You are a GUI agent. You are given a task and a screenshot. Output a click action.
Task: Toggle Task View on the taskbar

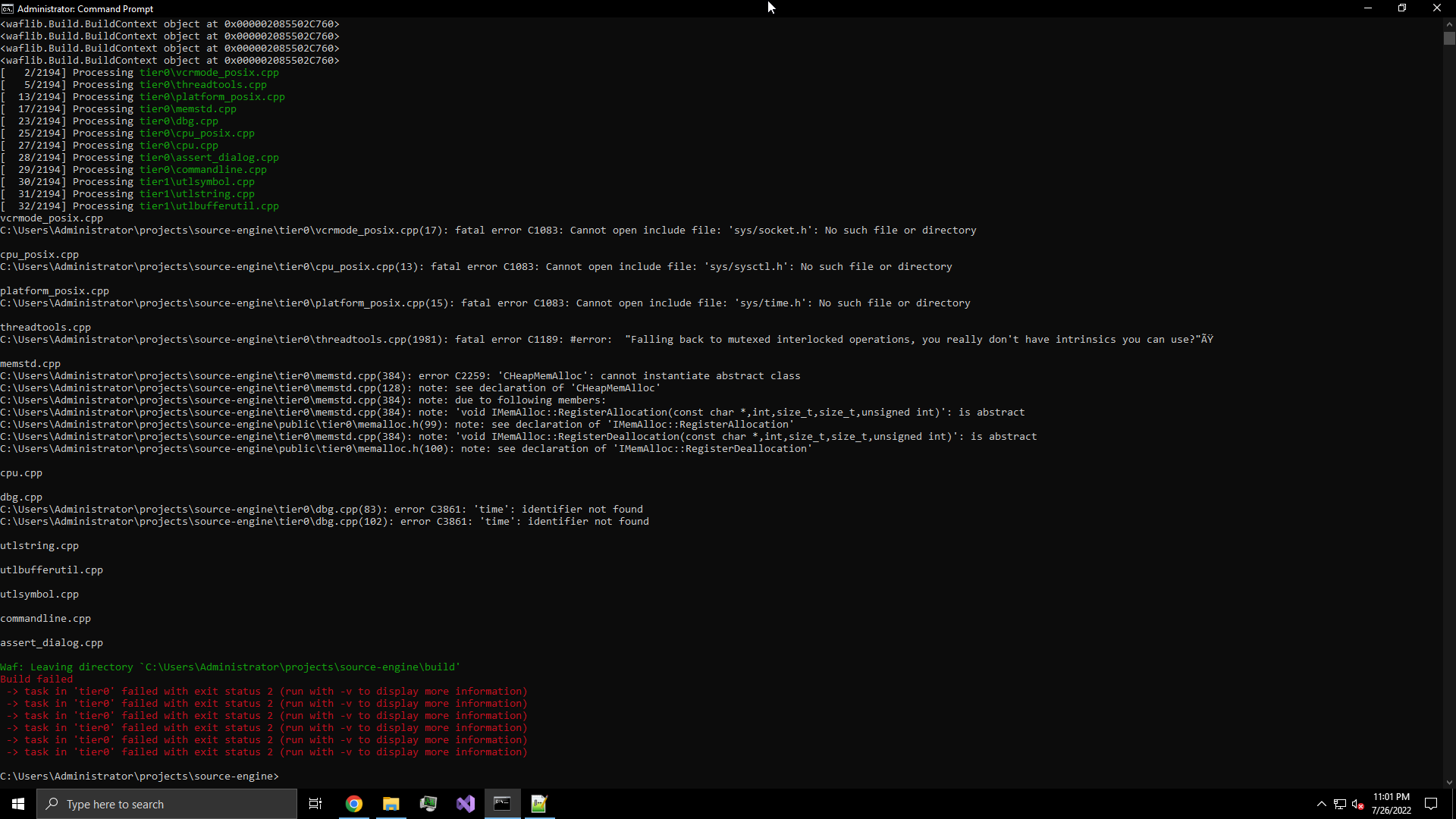point(315,804)
